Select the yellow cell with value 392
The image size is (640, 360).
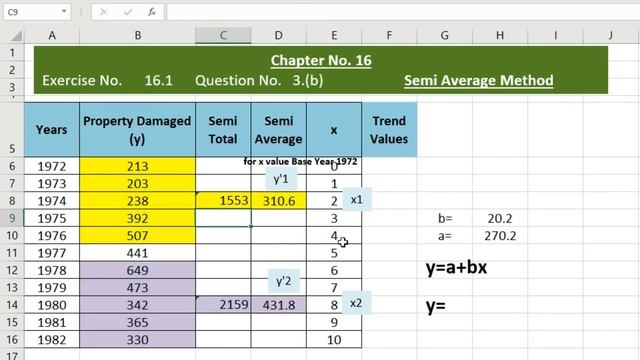138,218
